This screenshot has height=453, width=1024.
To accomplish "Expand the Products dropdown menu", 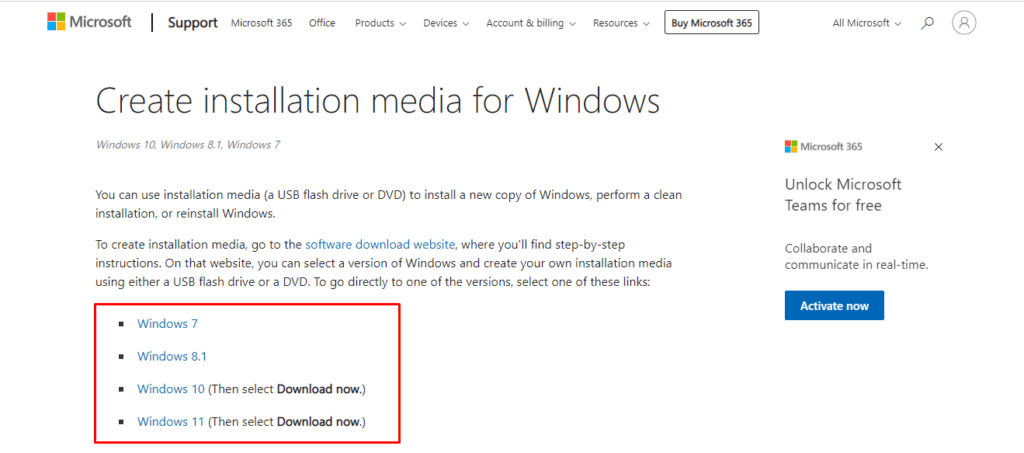I will 380,23.
